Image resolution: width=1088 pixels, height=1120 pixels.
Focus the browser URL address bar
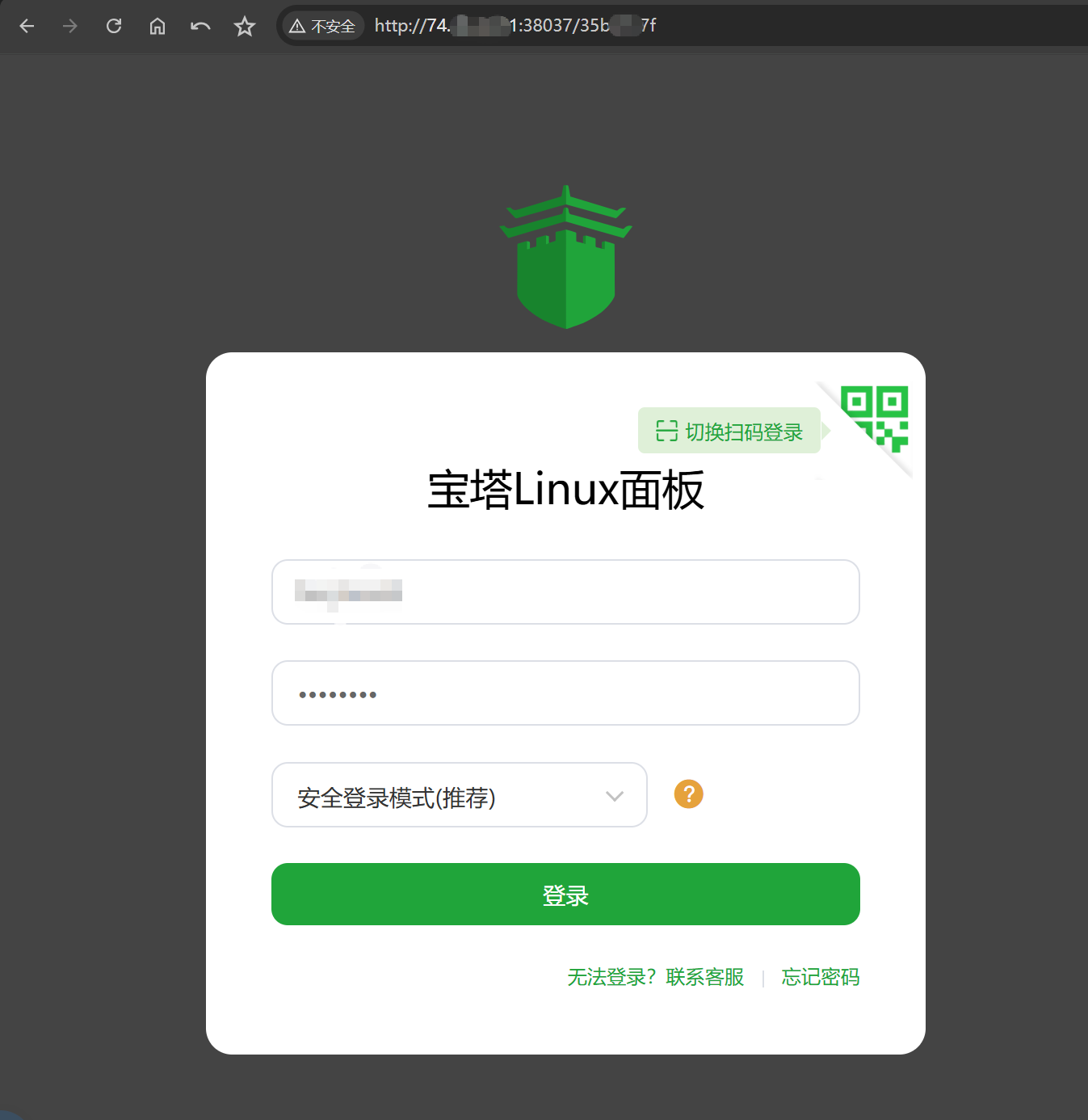coord(727,26)
